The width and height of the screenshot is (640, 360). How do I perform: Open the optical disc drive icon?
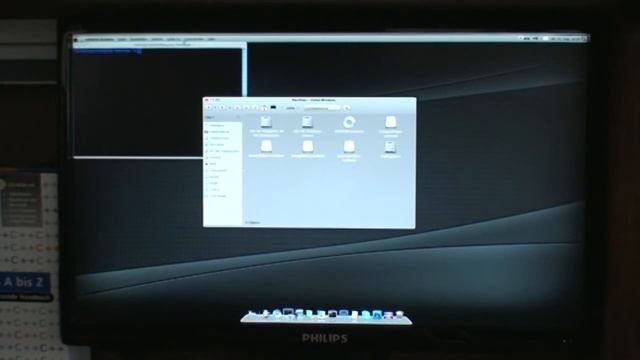(x=349, y=122)
